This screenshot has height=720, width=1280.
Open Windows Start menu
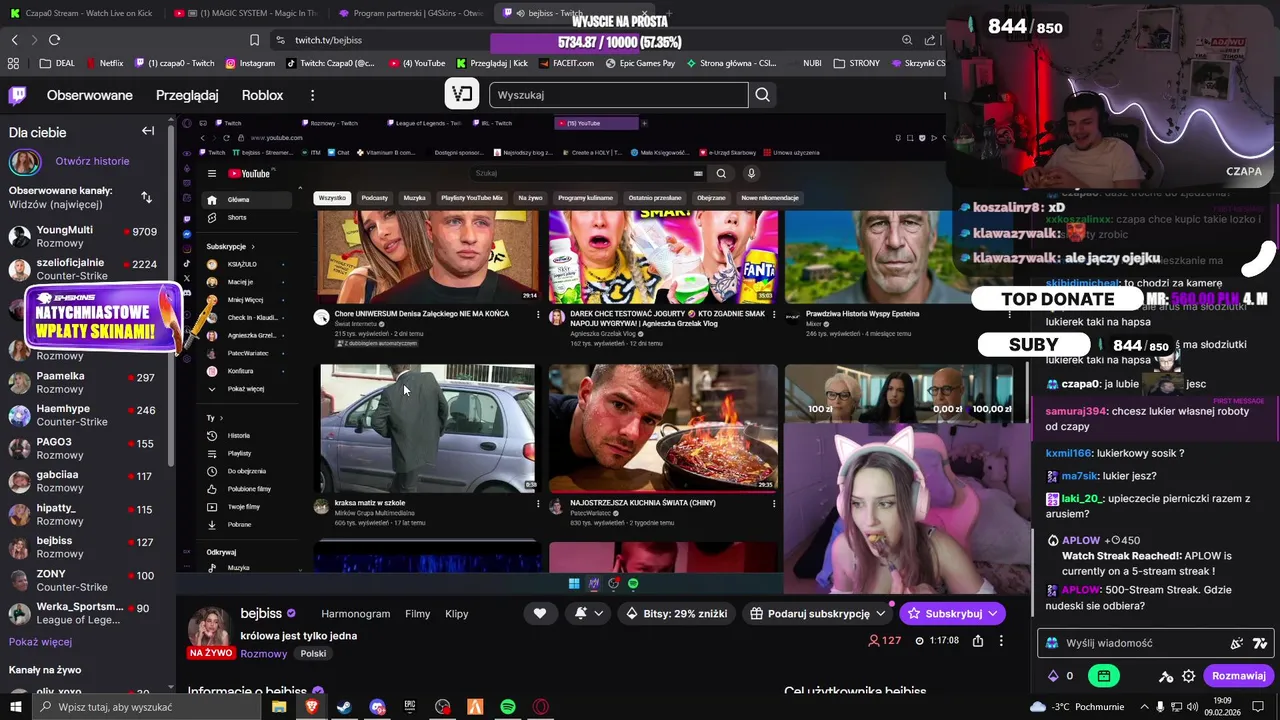coord(15,707)
